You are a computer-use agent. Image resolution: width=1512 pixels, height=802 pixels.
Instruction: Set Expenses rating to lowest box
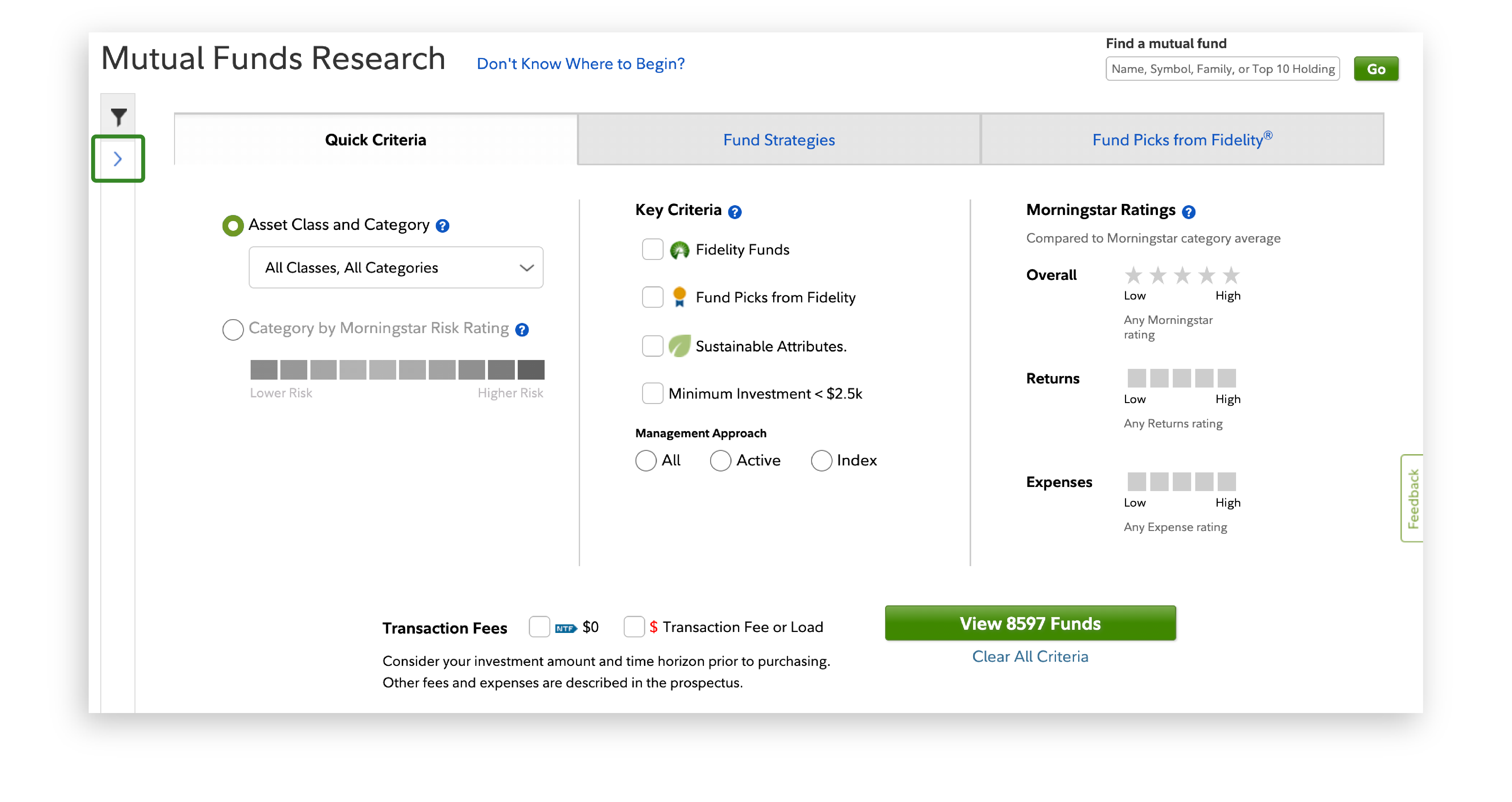click(x=1136, y=482)
